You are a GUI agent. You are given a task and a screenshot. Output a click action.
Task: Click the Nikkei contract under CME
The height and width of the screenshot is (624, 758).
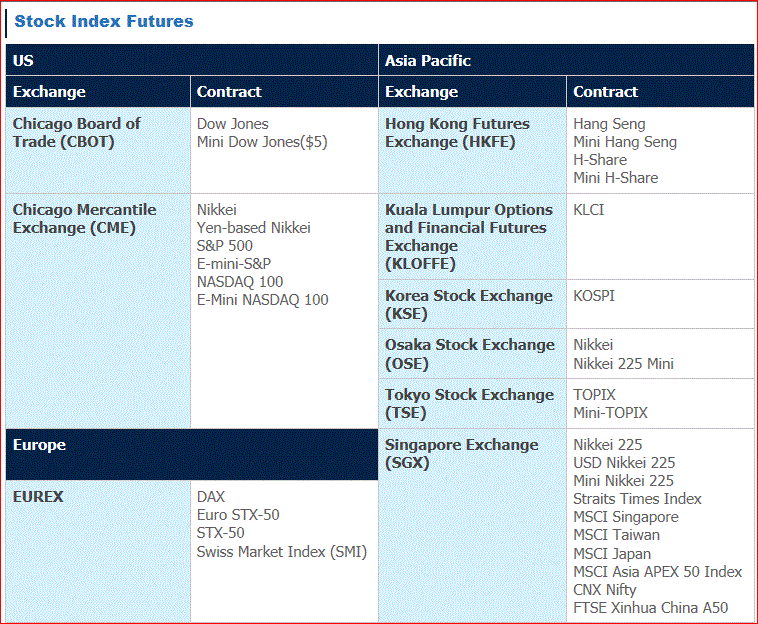[x=217, y=210]
